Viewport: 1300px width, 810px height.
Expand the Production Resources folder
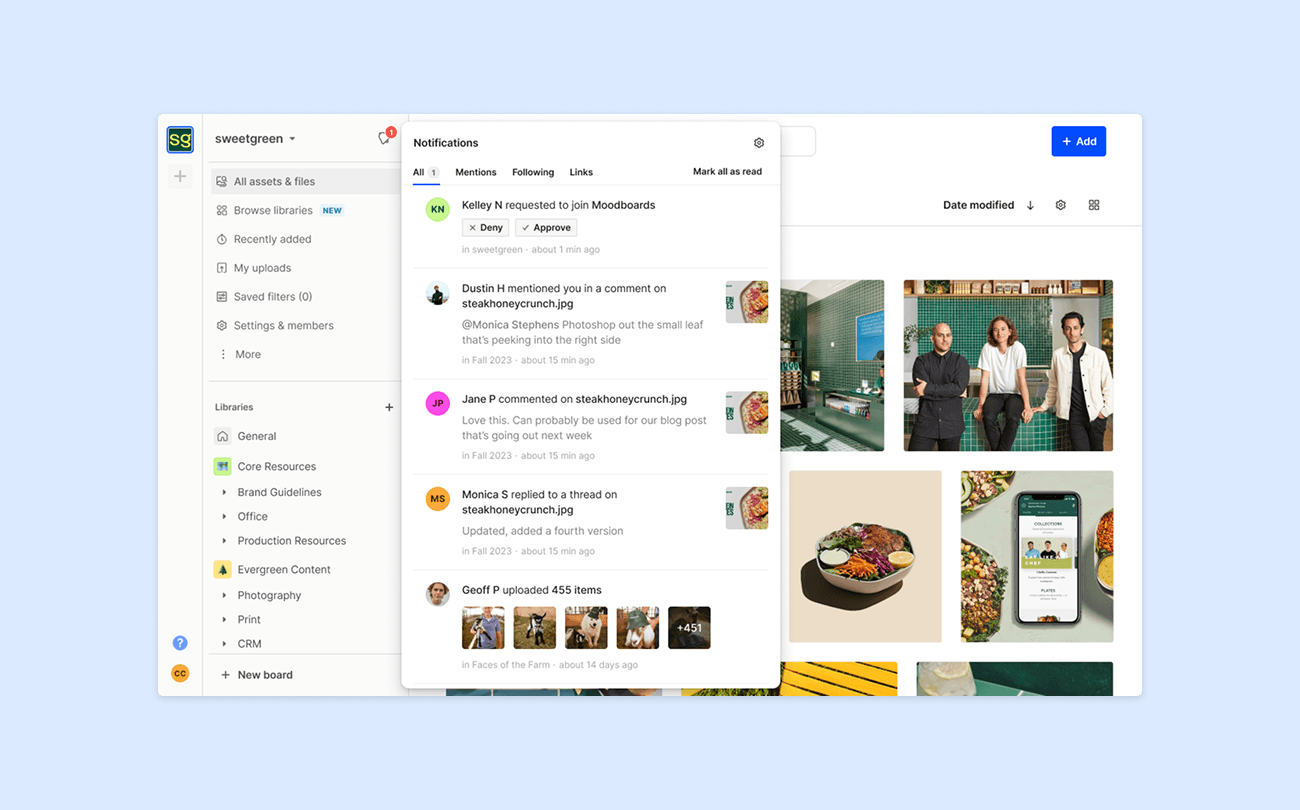[x=224, y=541]
